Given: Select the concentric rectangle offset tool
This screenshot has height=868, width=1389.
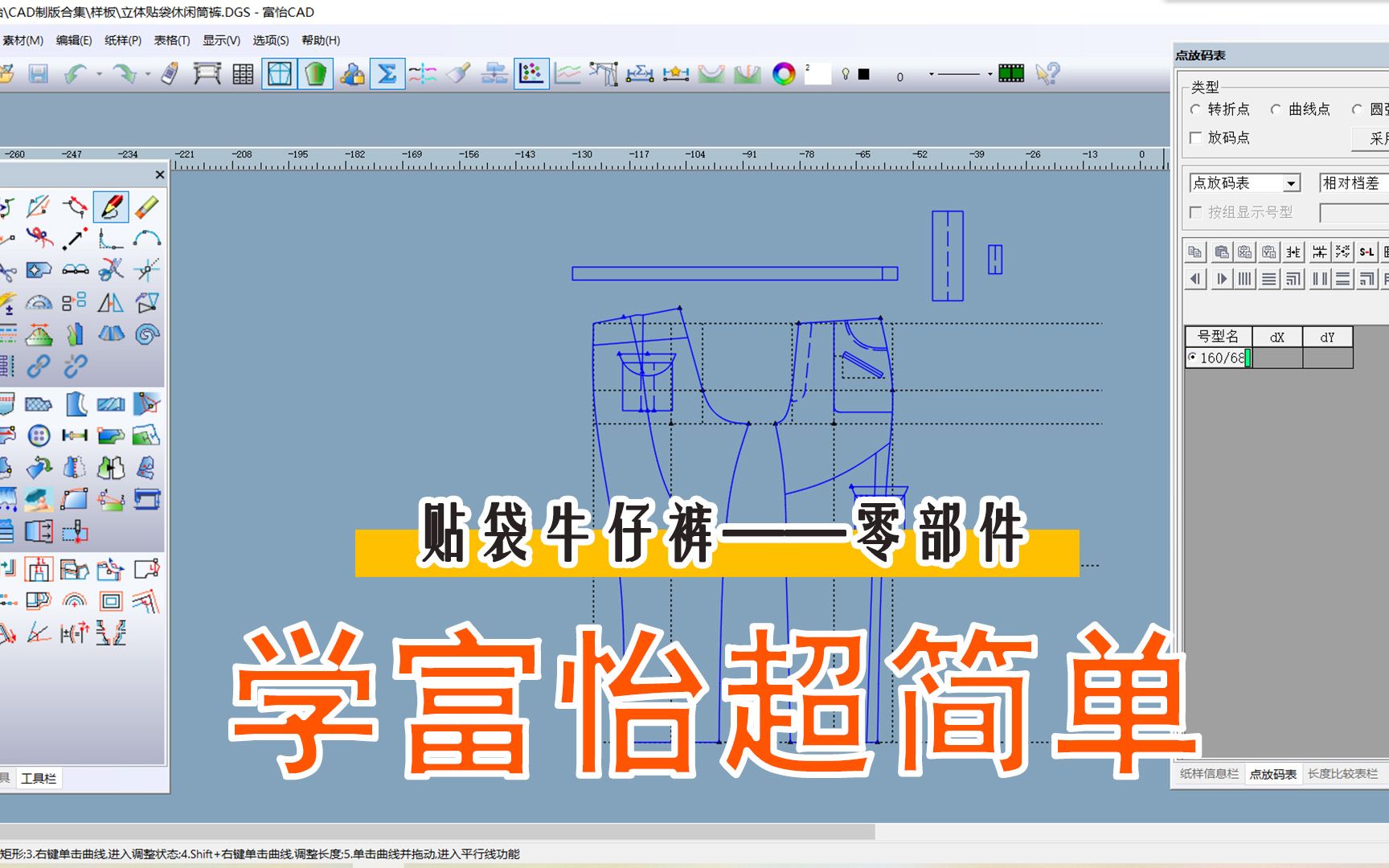Looking at the screenshot, I should pyautogui.click(x=111, y=601).
